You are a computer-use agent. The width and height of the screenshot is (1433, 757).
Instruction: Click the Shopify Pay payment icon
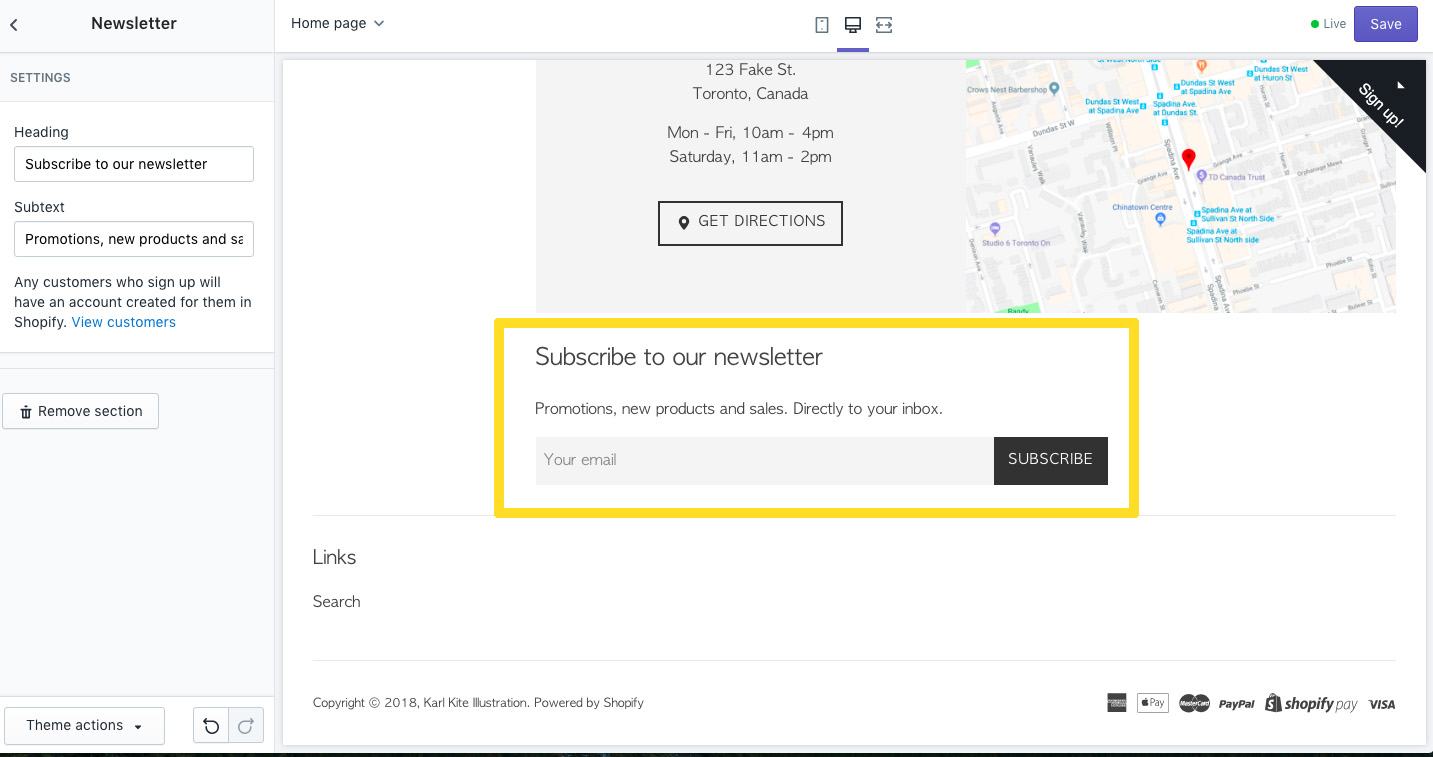point(1310,703)
